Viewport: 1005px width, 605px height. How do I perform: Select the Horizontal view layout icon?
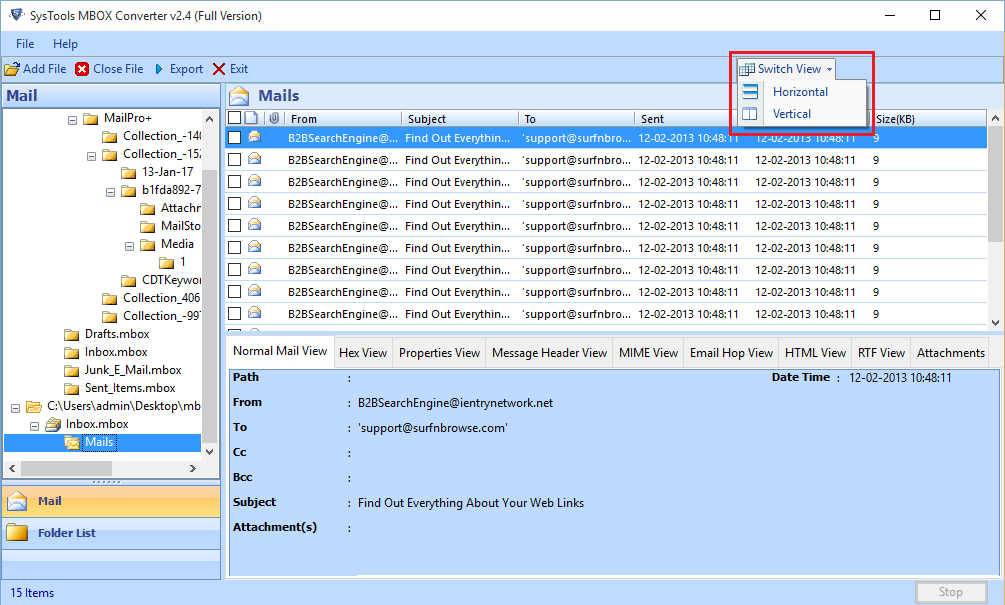pos(750,92)
